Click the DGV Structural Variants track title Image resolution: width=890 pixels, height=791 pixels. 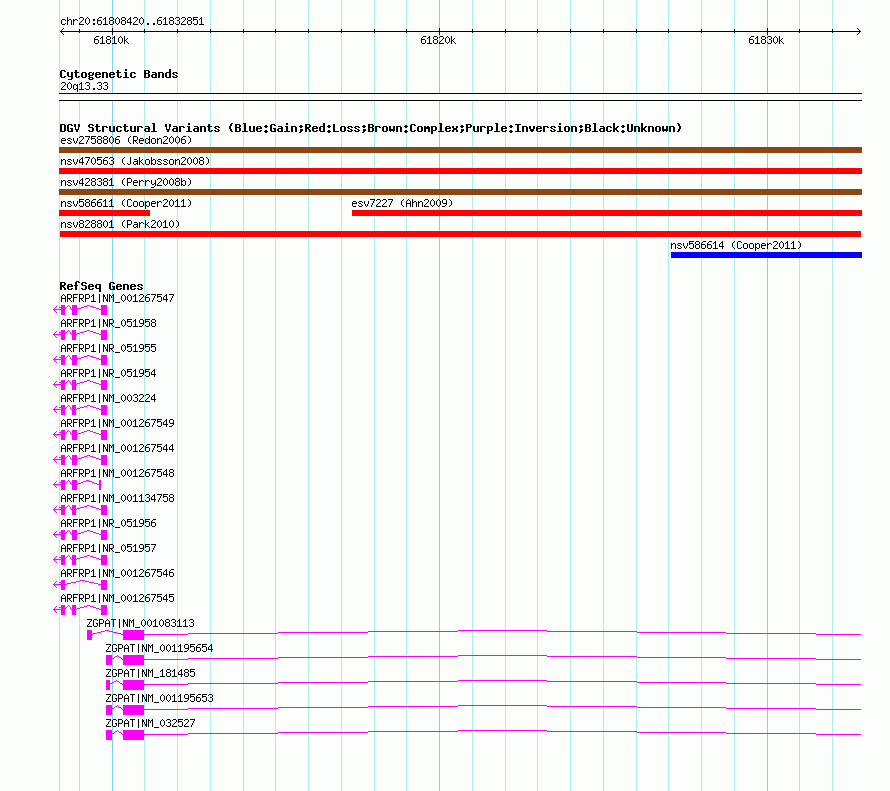371,128
